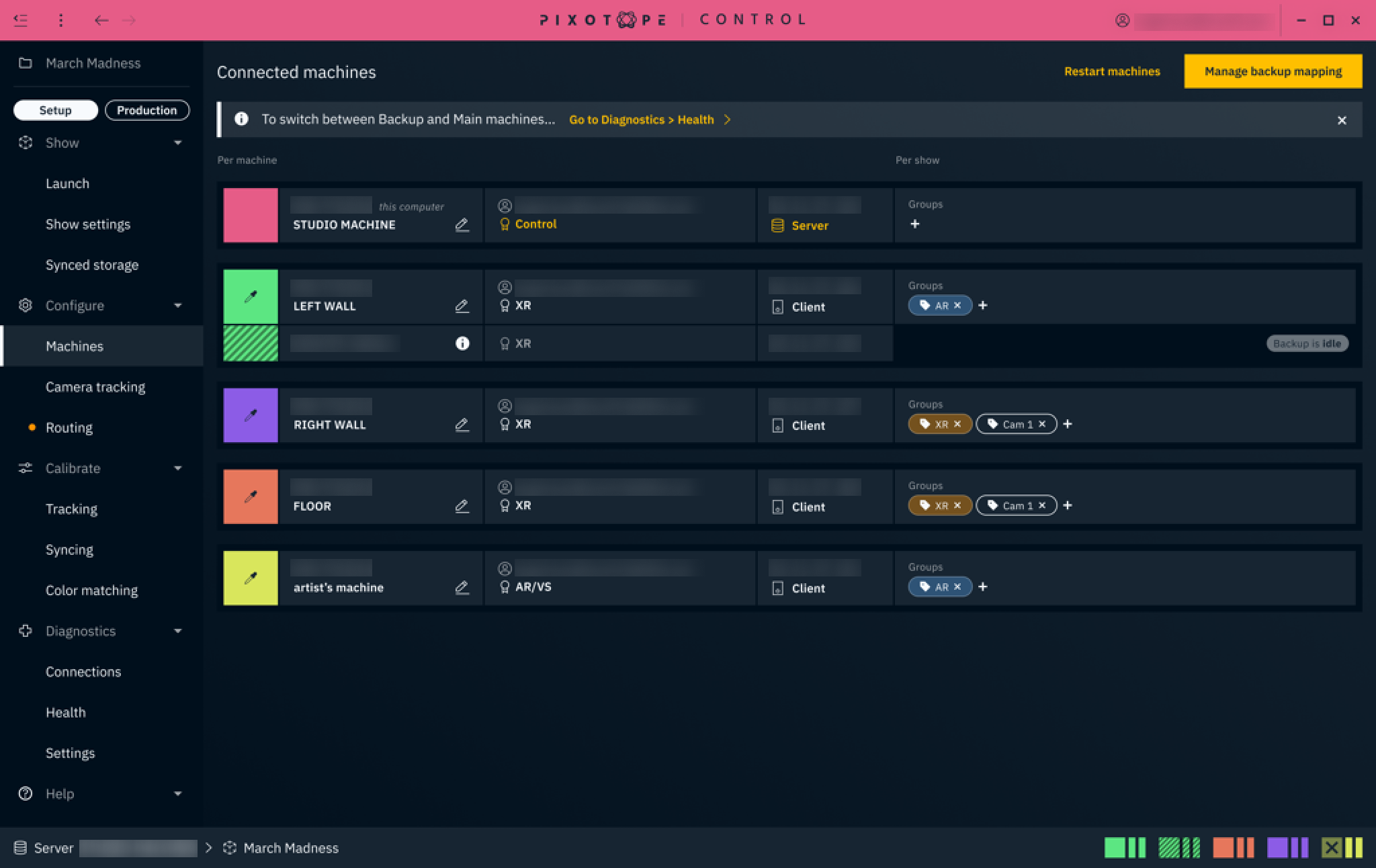Dismiss the backup info banner
This screenshot has width=1376, height=868.
[x=1341, y=120]
